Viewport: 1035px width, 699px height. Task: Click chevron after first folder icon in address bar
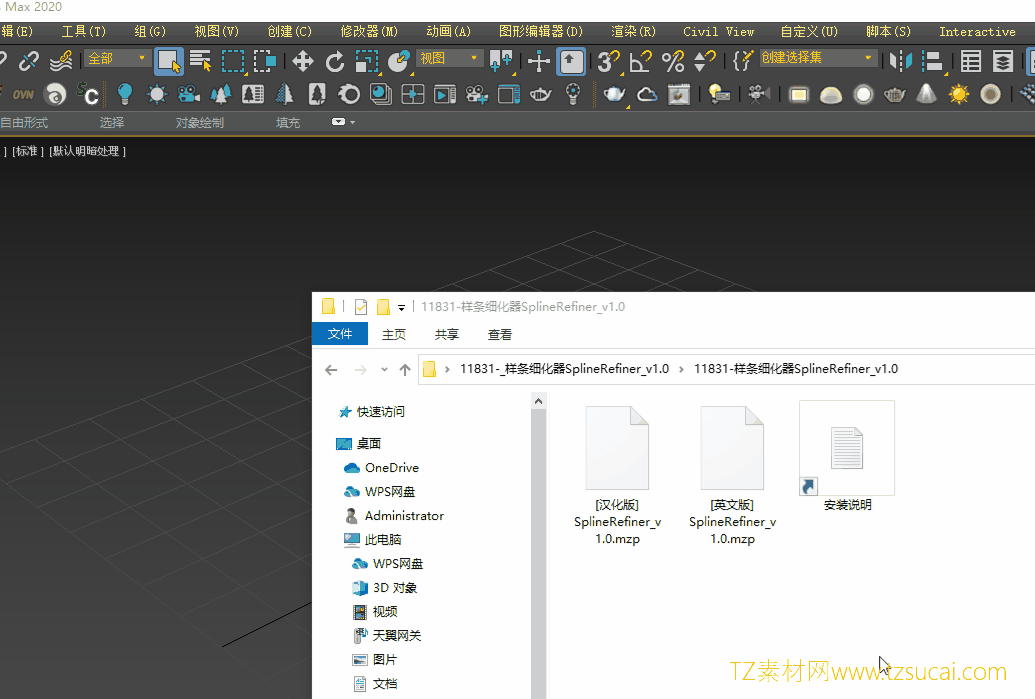pyautogui.click(x=448, y=369)
